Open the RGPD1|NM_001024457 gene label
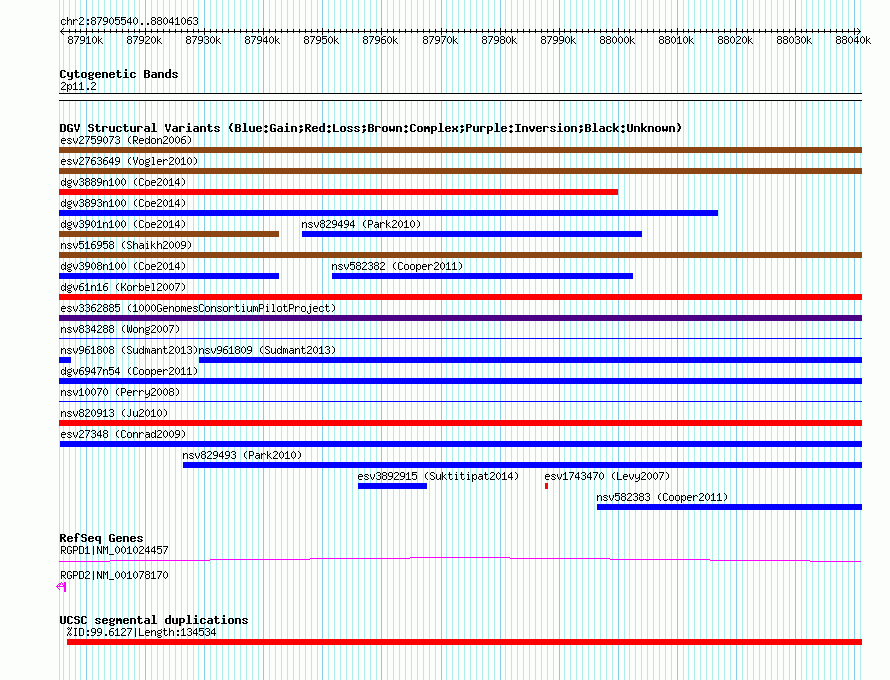This screenshot has width=890, height=680. 114,550
